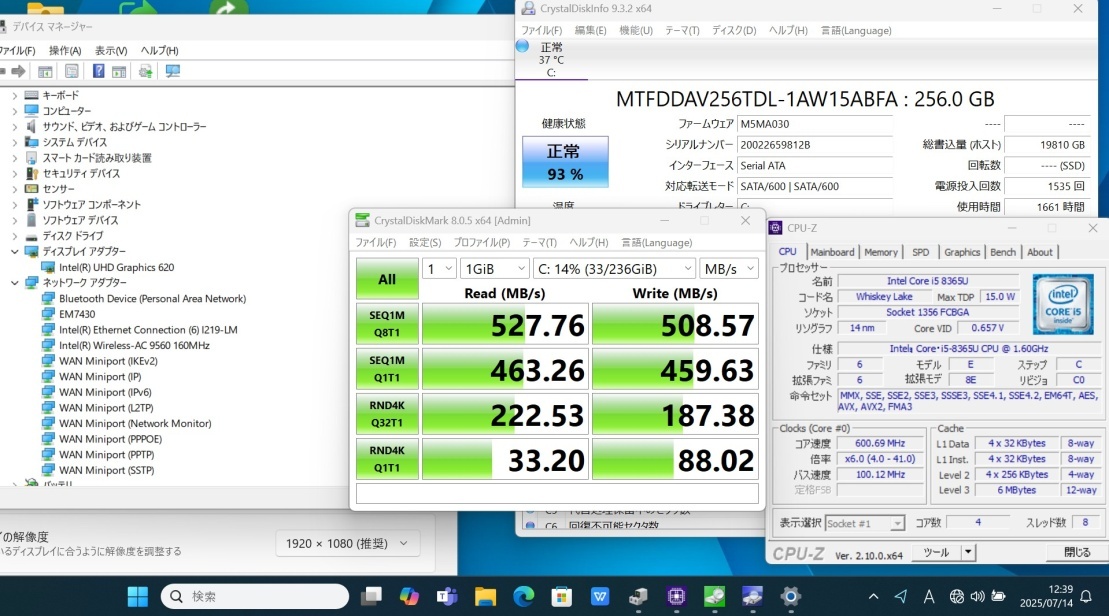This screenshot has height=616, width=1109.
Task: Switch to the Memory tab in CPU-Z
Action: (881, 252)
